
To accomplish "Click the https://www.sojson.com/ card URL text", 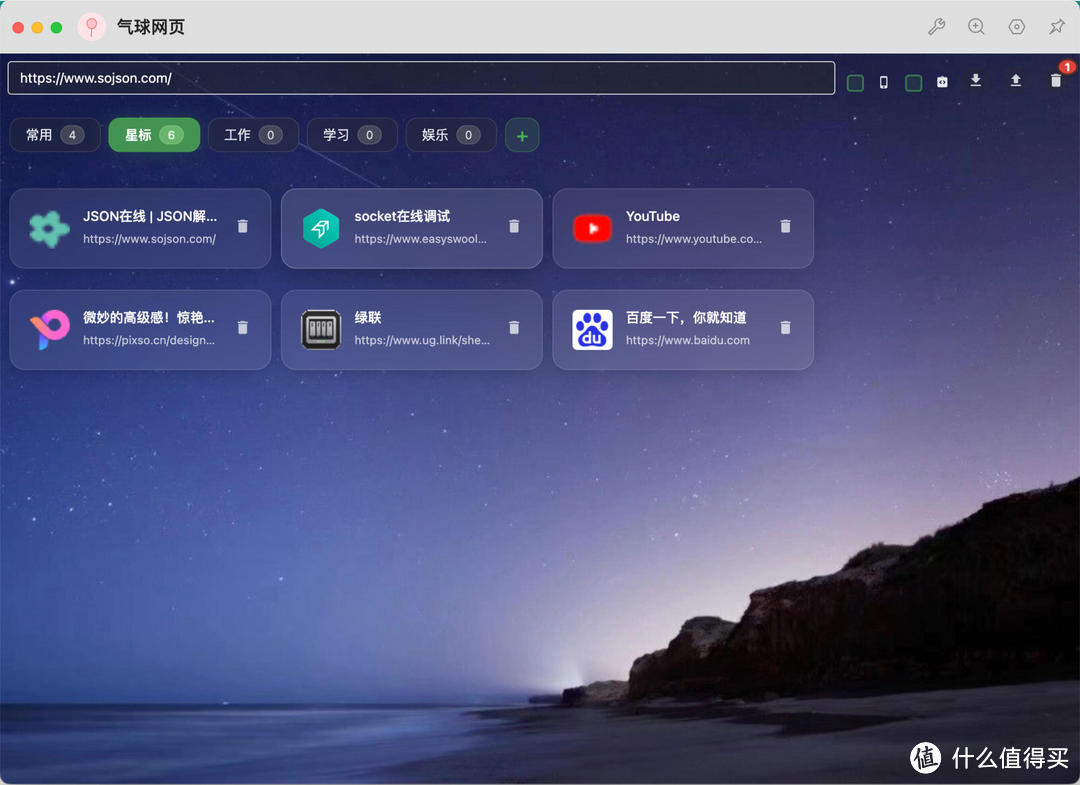I will click(x=149, y=239).
